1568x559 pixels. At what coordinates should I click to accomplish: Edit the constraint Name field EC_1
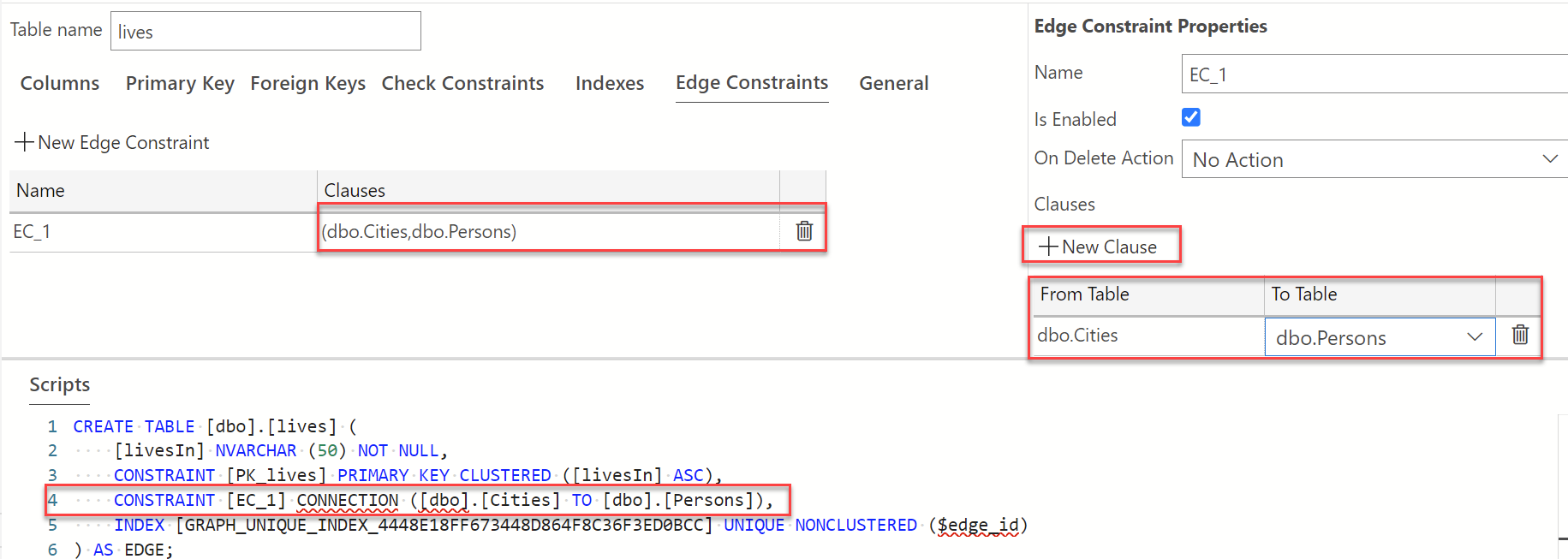coord(1374,74)
